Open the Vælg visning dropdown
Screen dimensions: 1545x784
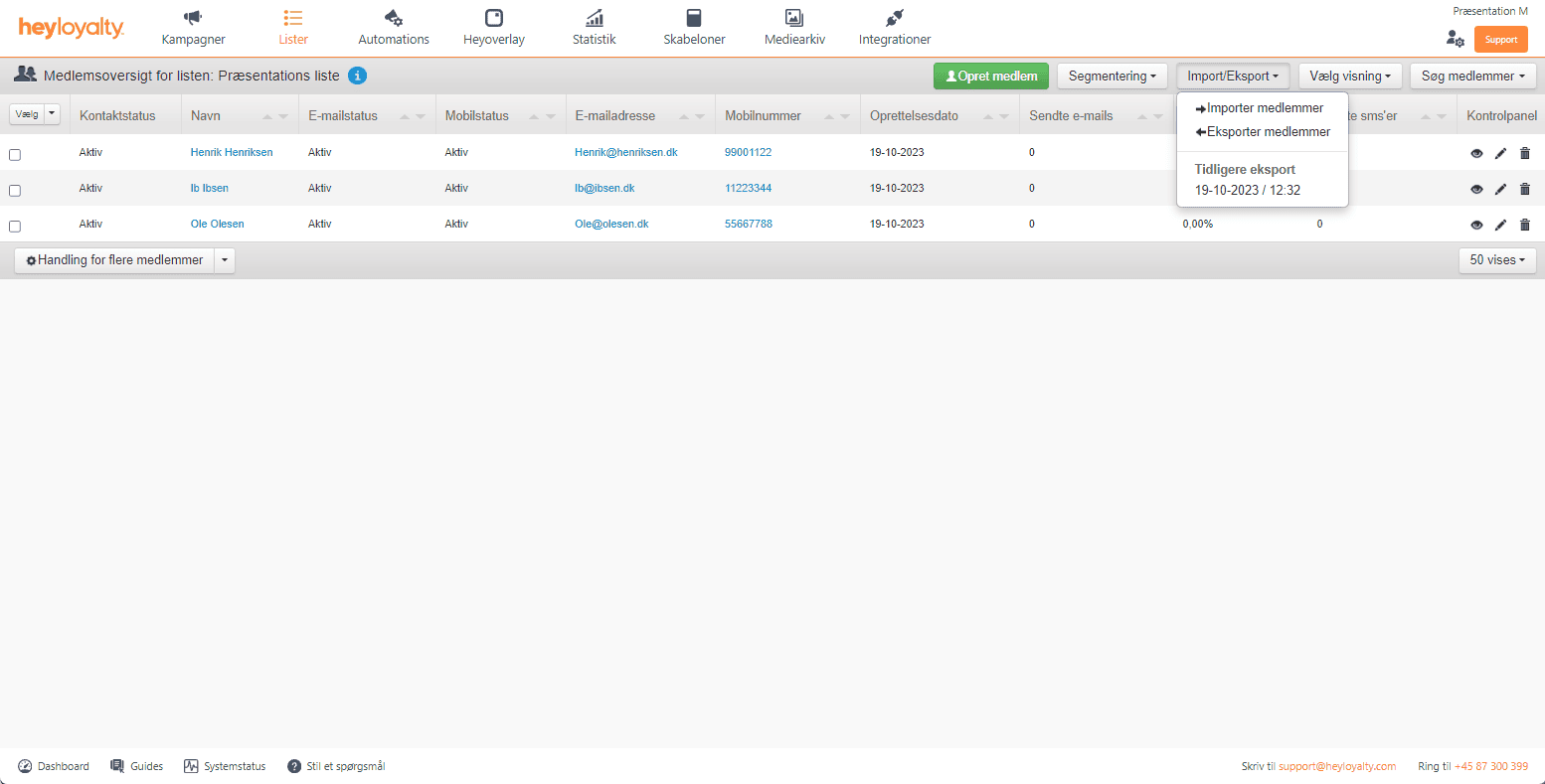[1349, 76]
